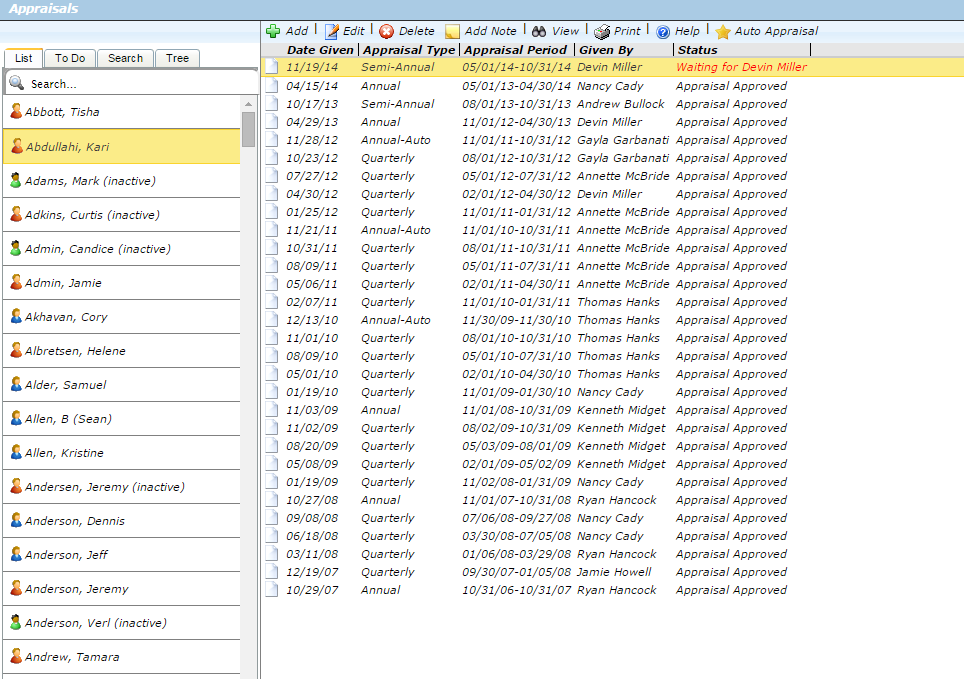
Task: Click the Appraisal Type column header
Action: 408,49
